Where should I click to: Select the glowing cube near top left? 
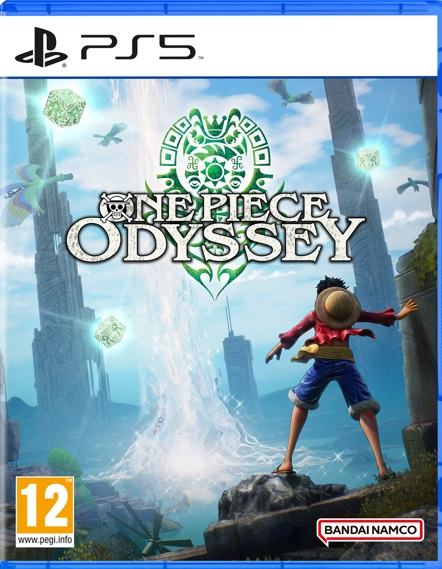[64, 108]
